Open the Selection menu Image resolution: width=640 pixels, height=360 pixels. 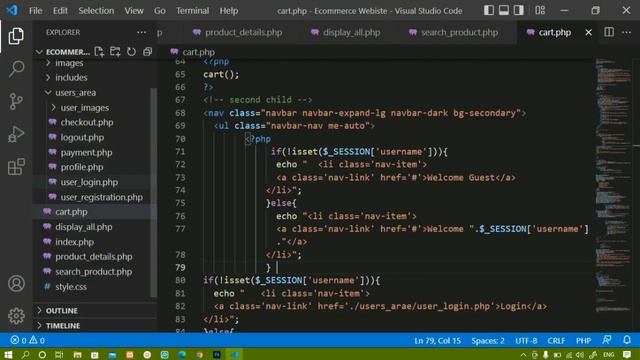point(96,11)
